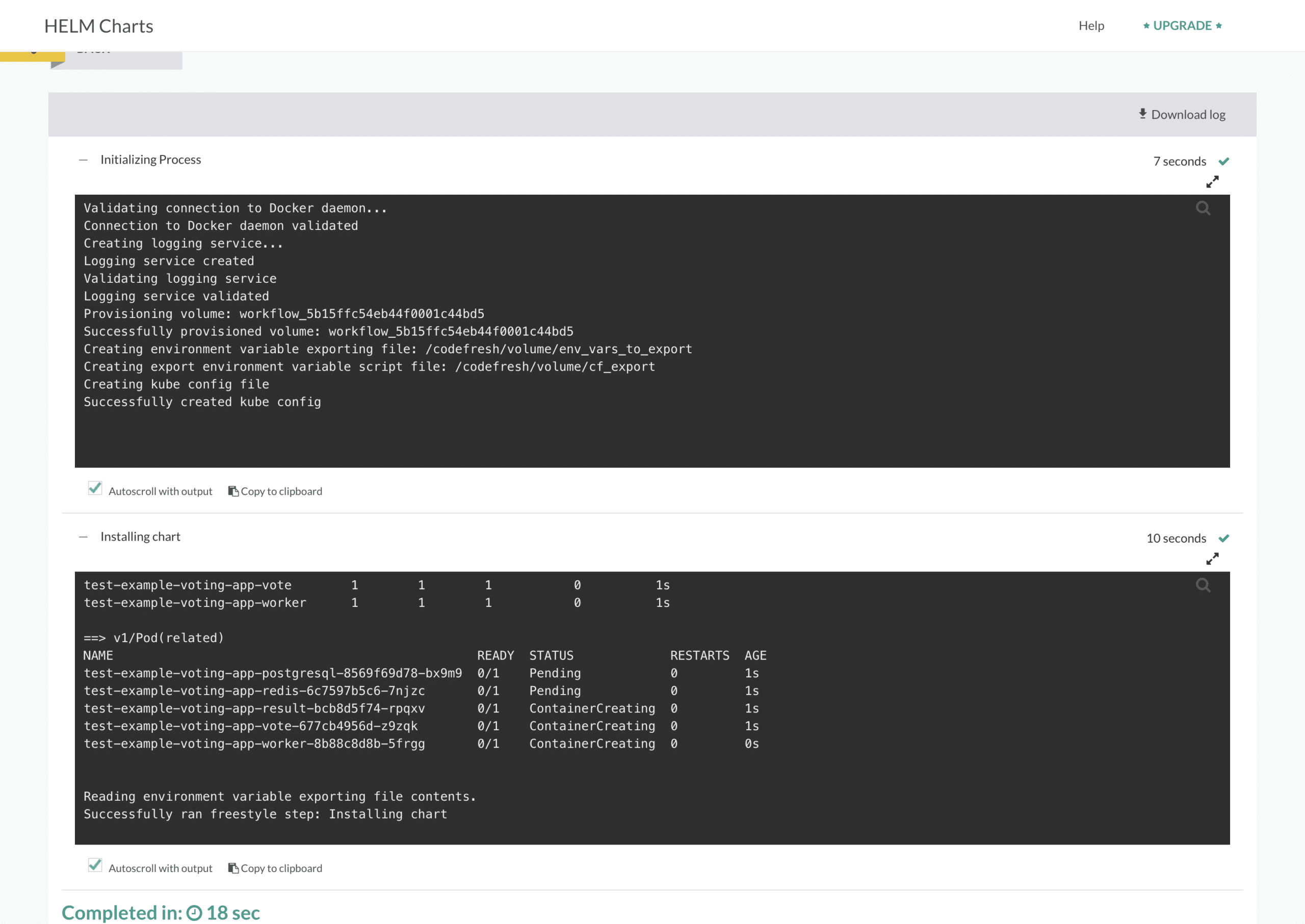Viewport: 1305px width, 924px height.
Task: Click the READY column header
Action: coord(495,655)
